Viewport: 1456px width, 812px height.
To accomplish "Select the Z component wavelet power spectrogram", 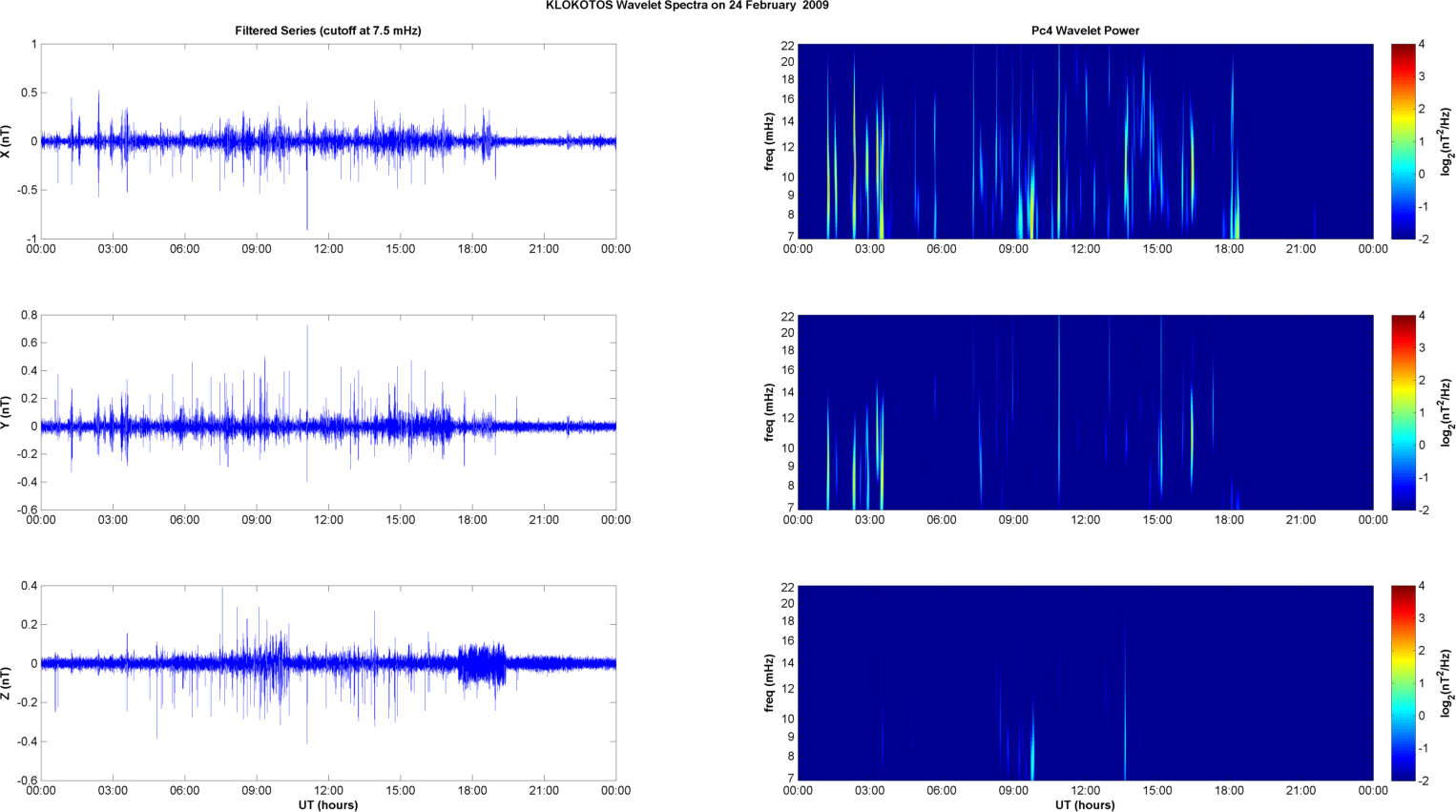I will click(x=1085, y=683).
